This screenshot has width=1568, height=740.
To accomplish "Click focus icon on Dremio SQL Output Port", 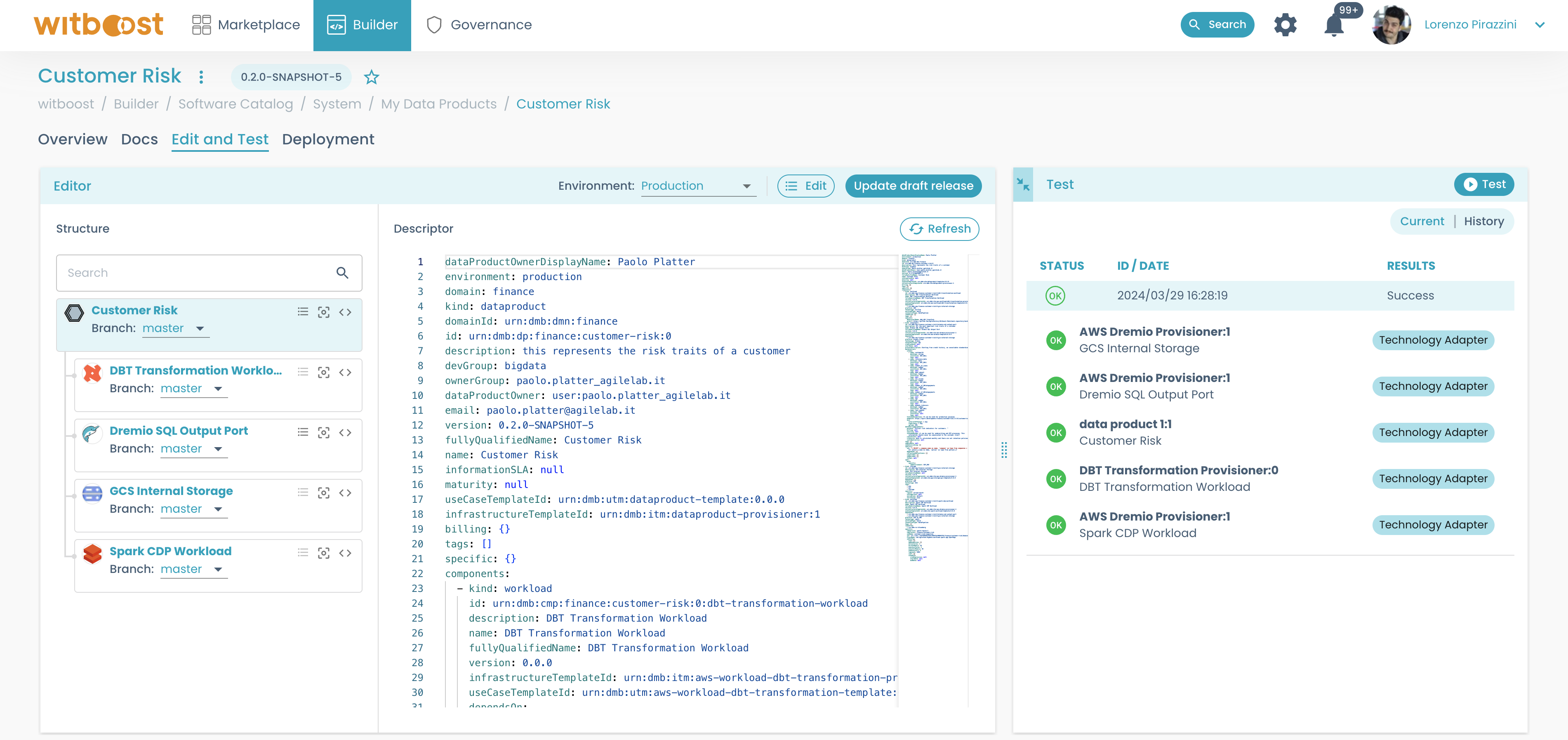I will [324, 432].
